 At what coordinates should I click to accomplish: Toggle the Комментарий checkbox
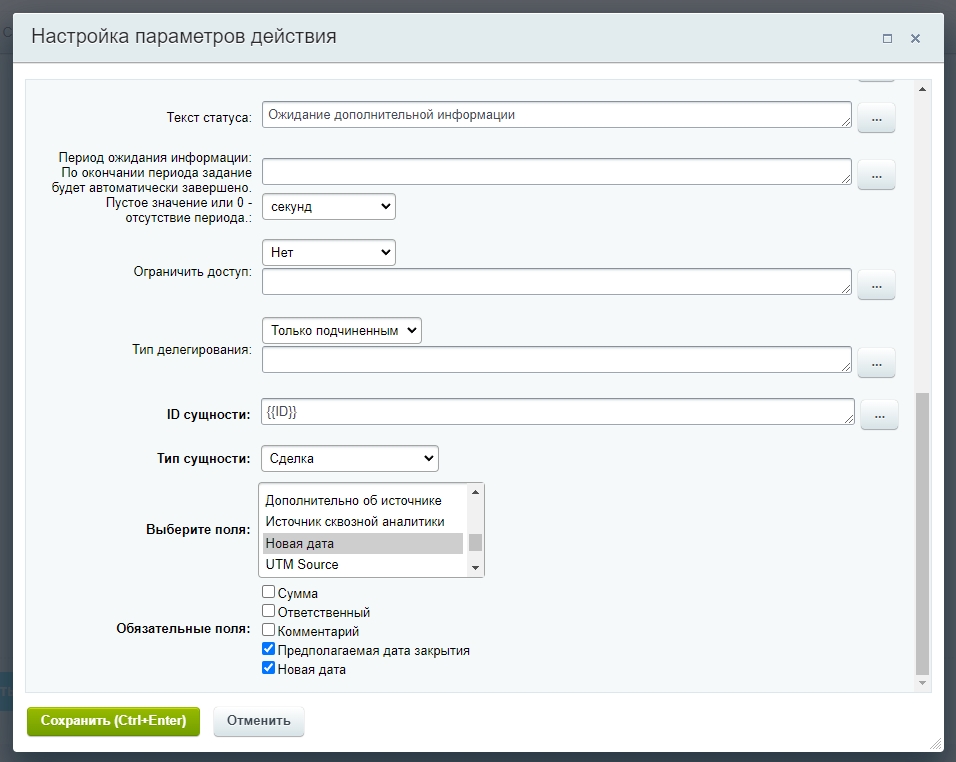[269, 630]
